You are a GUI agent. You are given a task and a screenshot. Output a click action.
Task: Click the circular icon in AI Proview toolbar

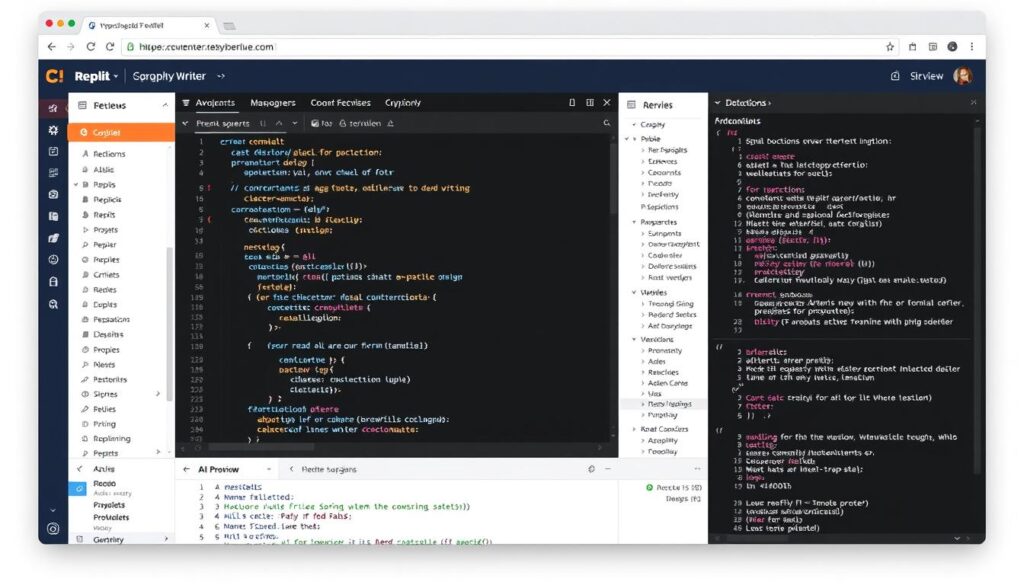click(x=592, y=469)
